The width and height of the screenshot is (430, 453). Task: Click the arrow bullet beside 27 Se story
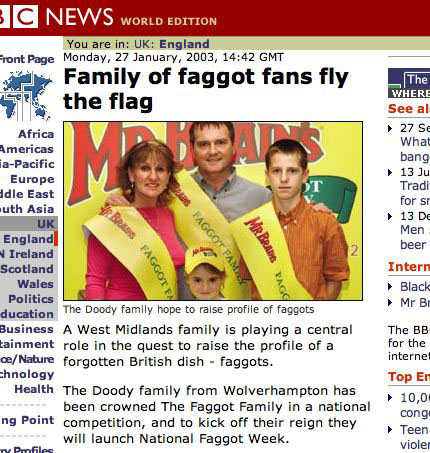coord(390,128)
